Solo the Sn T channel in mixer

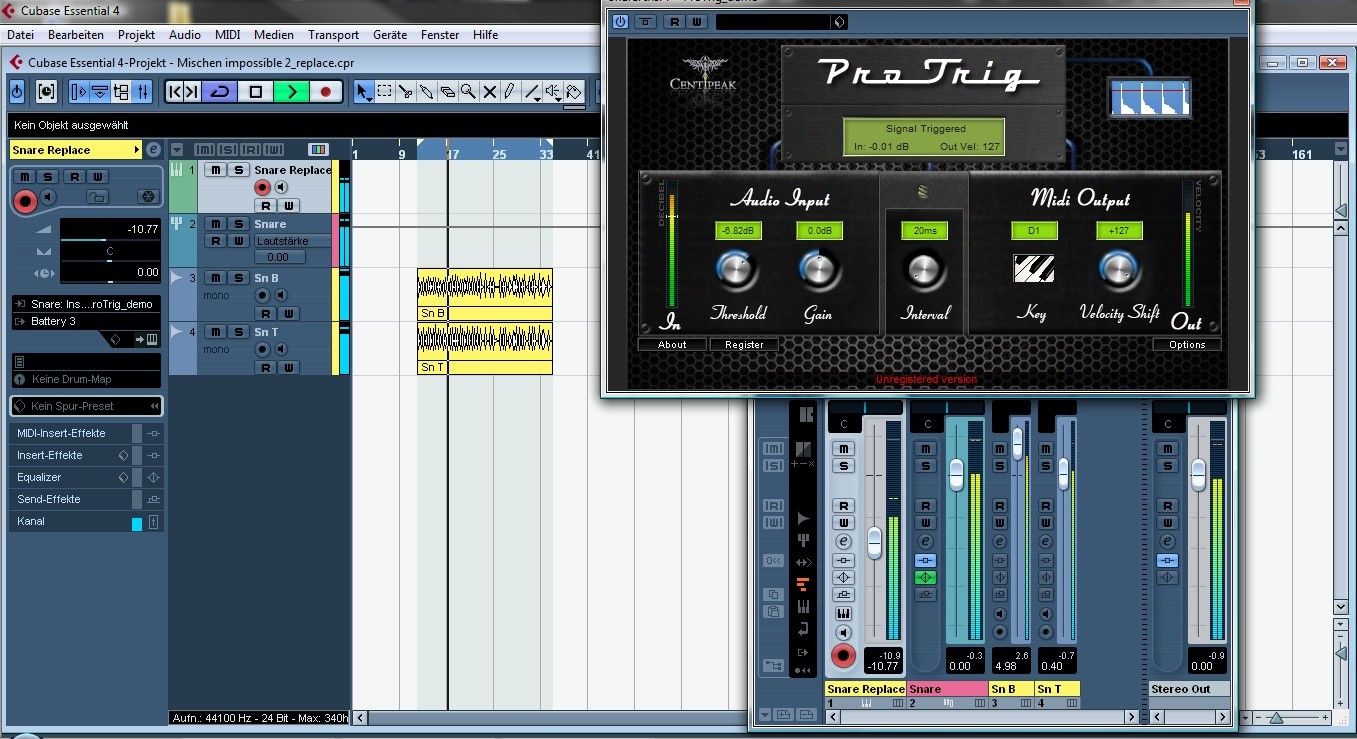(x=1046, y=466)
